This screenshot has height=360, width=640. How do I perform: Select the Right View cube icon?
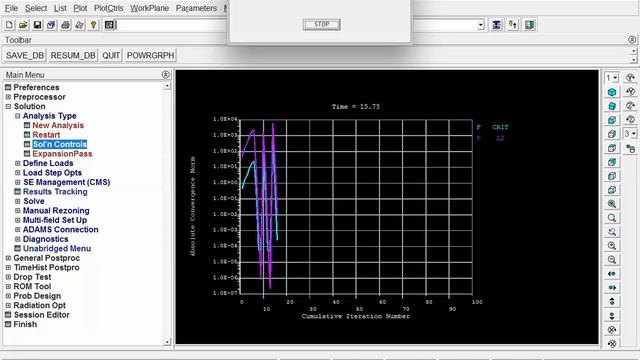pos(611,134)
